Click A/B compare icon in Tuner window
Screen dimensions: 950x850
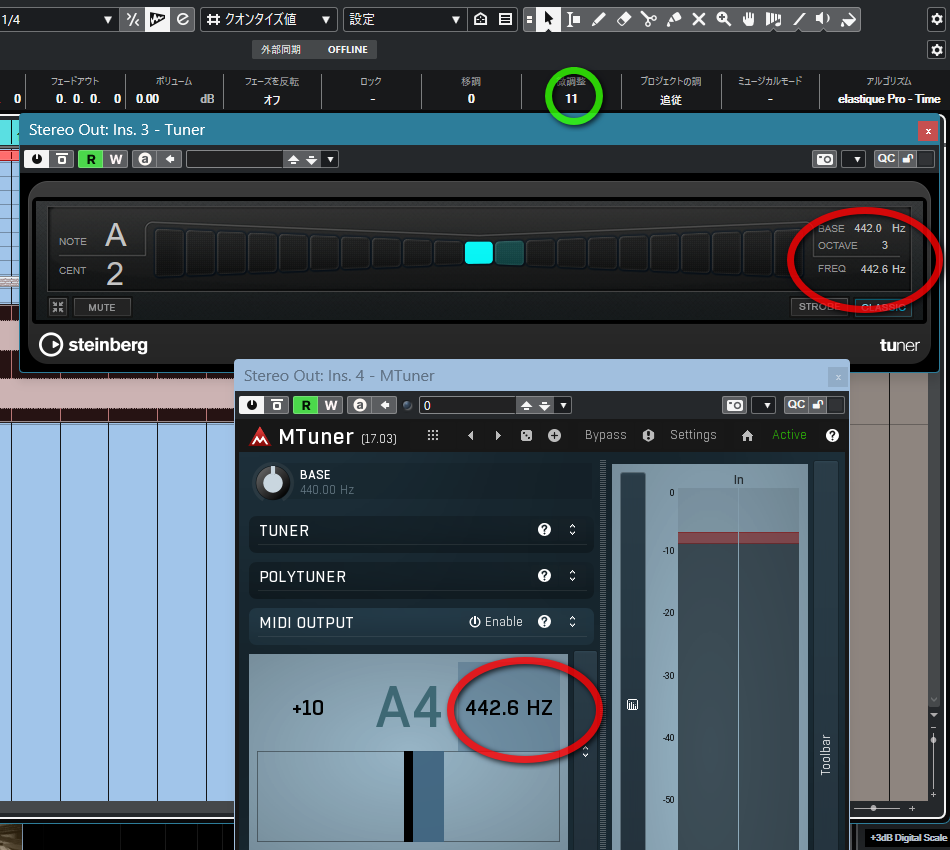coord(145,159)
